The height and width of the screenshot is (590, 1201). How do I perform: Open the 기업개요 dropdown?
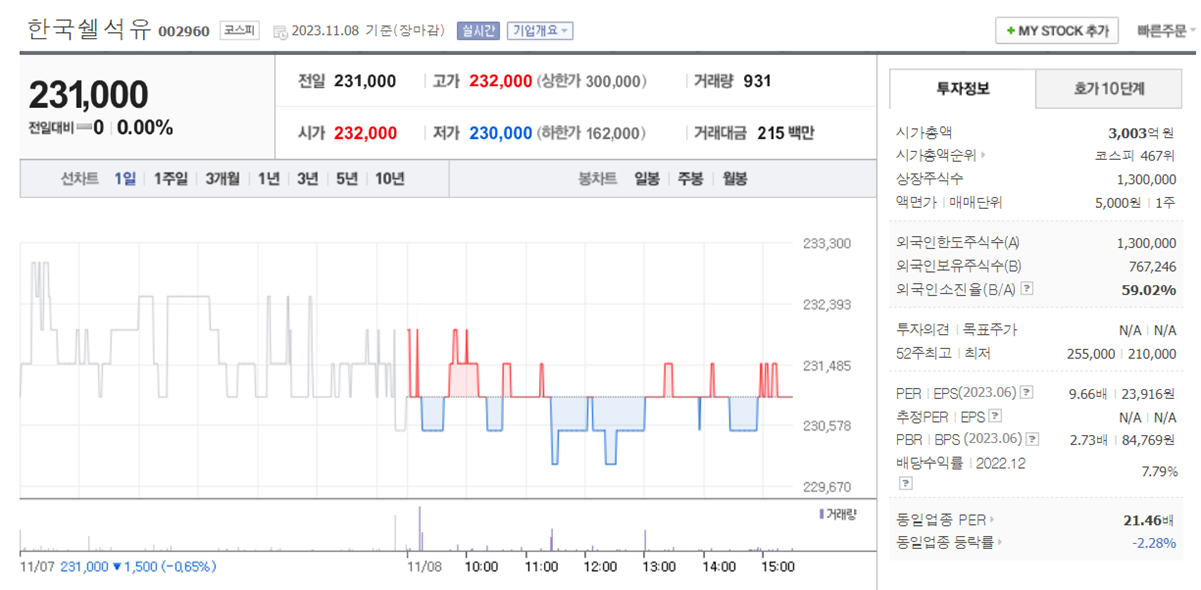pos(540,31)
